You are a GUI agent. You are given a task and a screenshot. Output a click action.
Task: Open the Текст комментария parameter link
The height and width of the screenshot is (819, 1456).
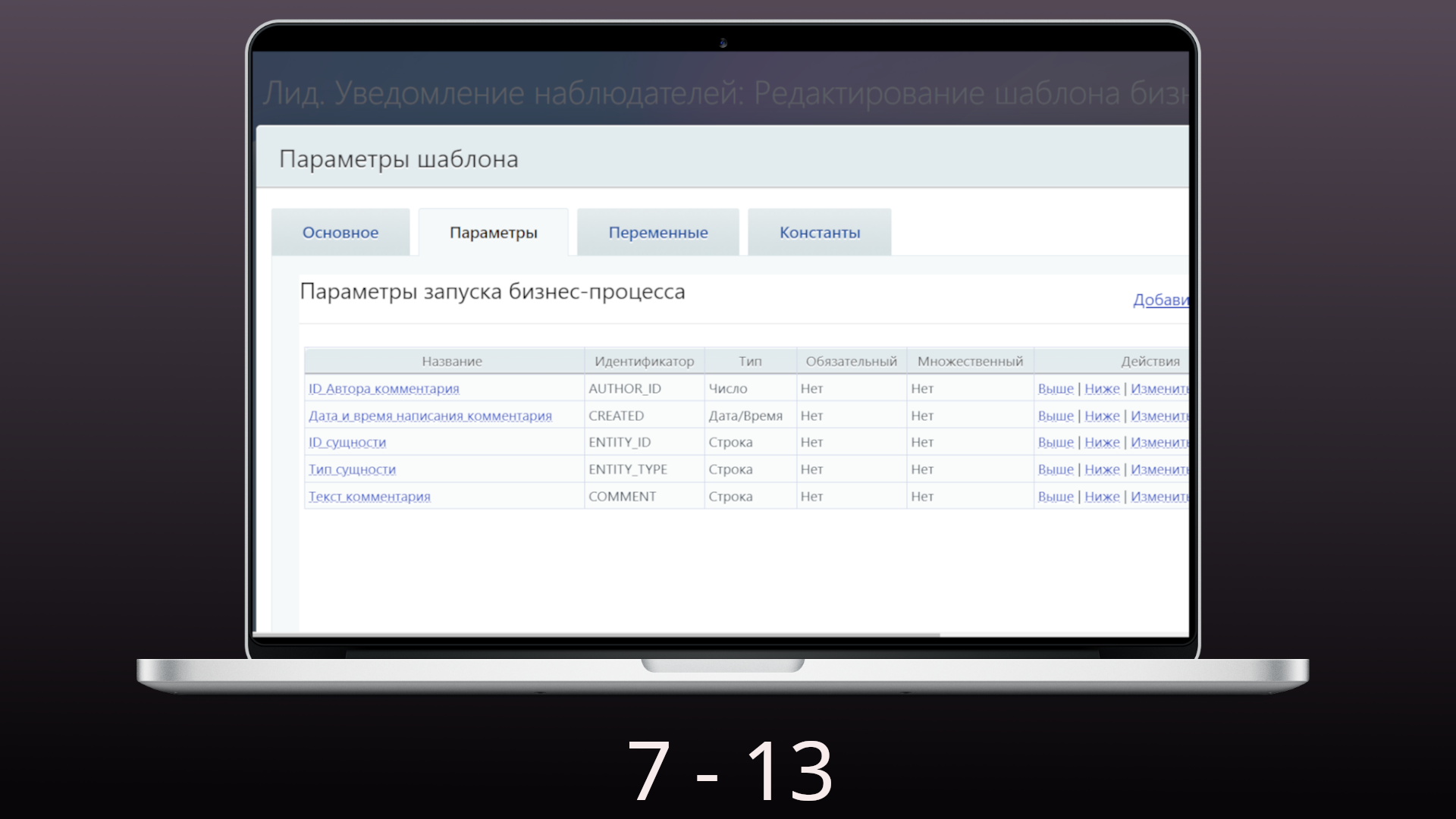pyautogui.click(x=369, y=497)
